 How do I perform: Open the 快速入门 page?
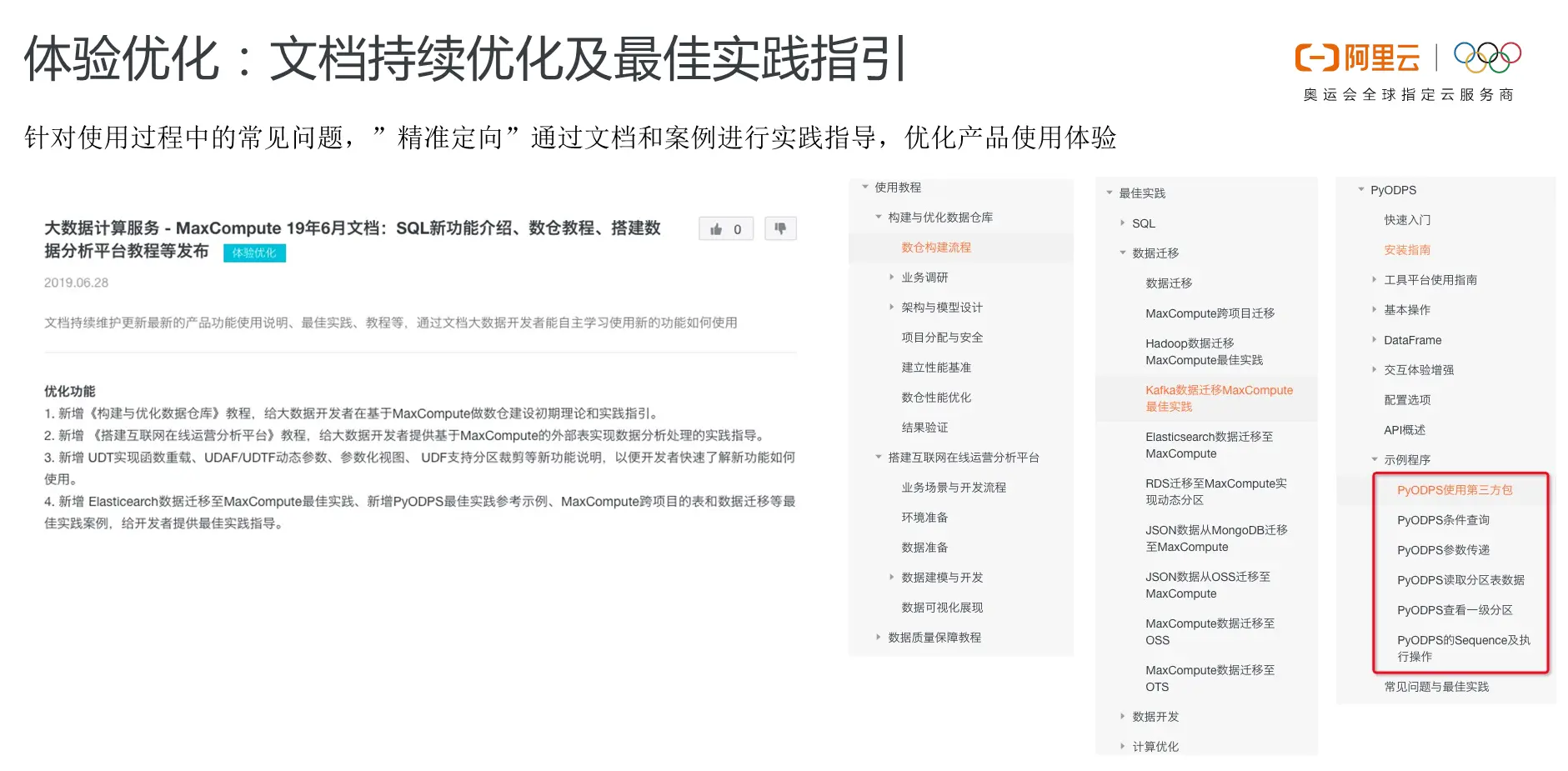[x=1407, y=220]
